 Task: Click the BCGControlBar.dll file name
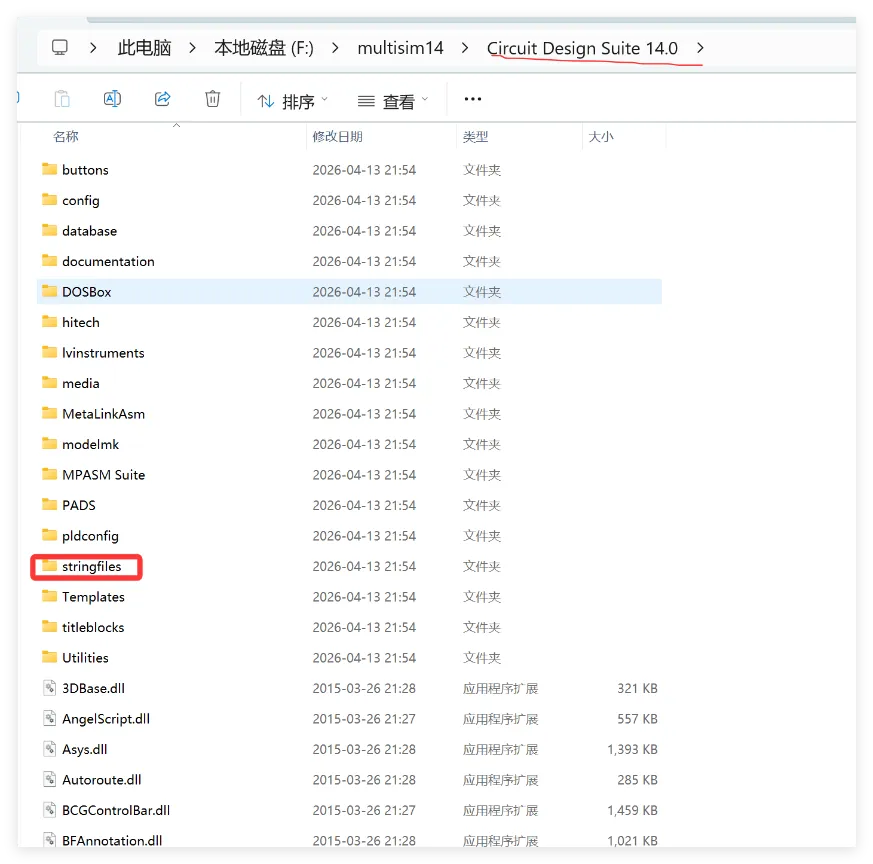coord(116,811)
